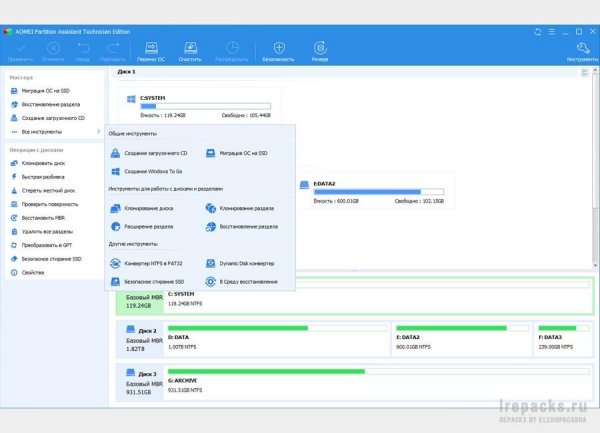600x433 pixels.
Task: Click the Распределить toolbar icon
Action: pos(232,52)
